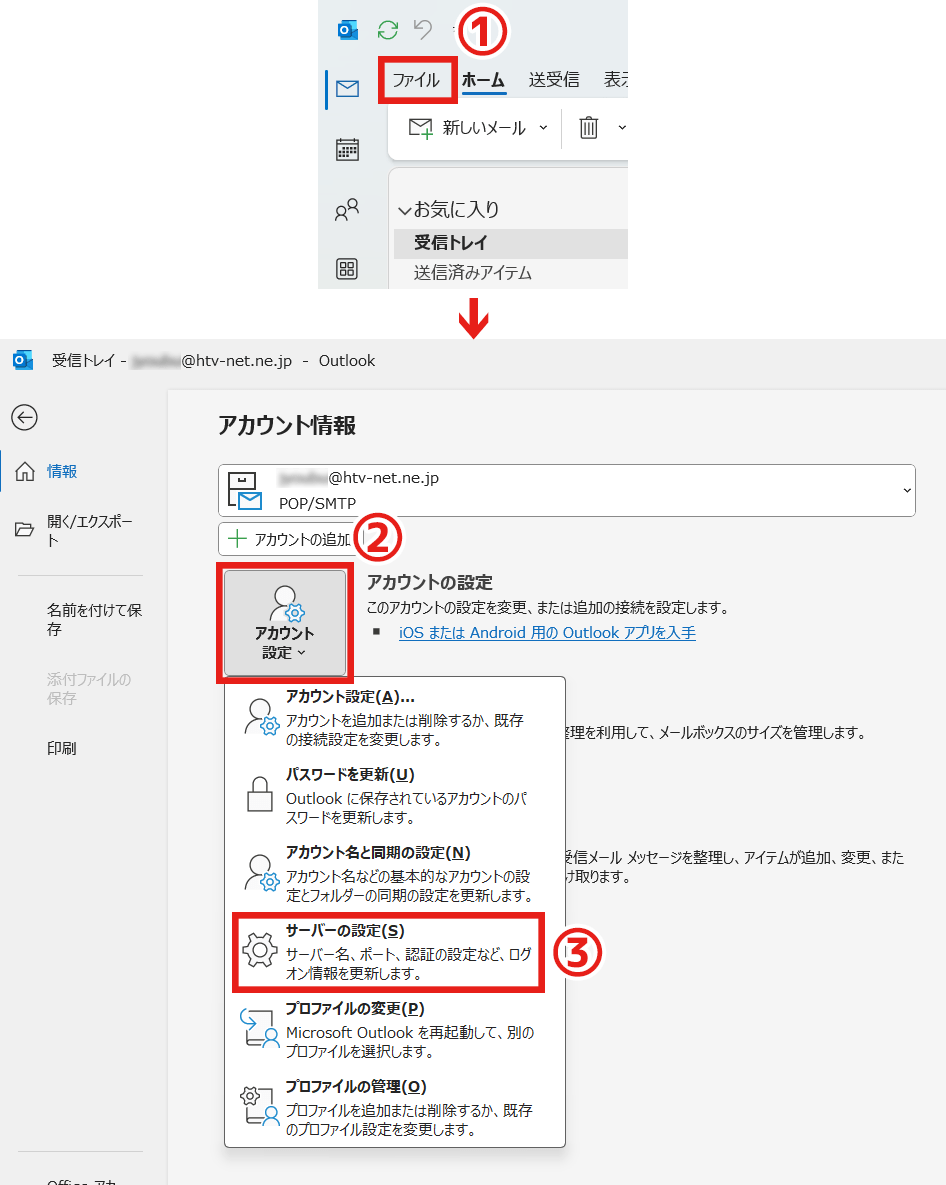Click the sync/send-receive refresh icon
This screenshot has height=1185, width=946.
(x=388, y=30)
